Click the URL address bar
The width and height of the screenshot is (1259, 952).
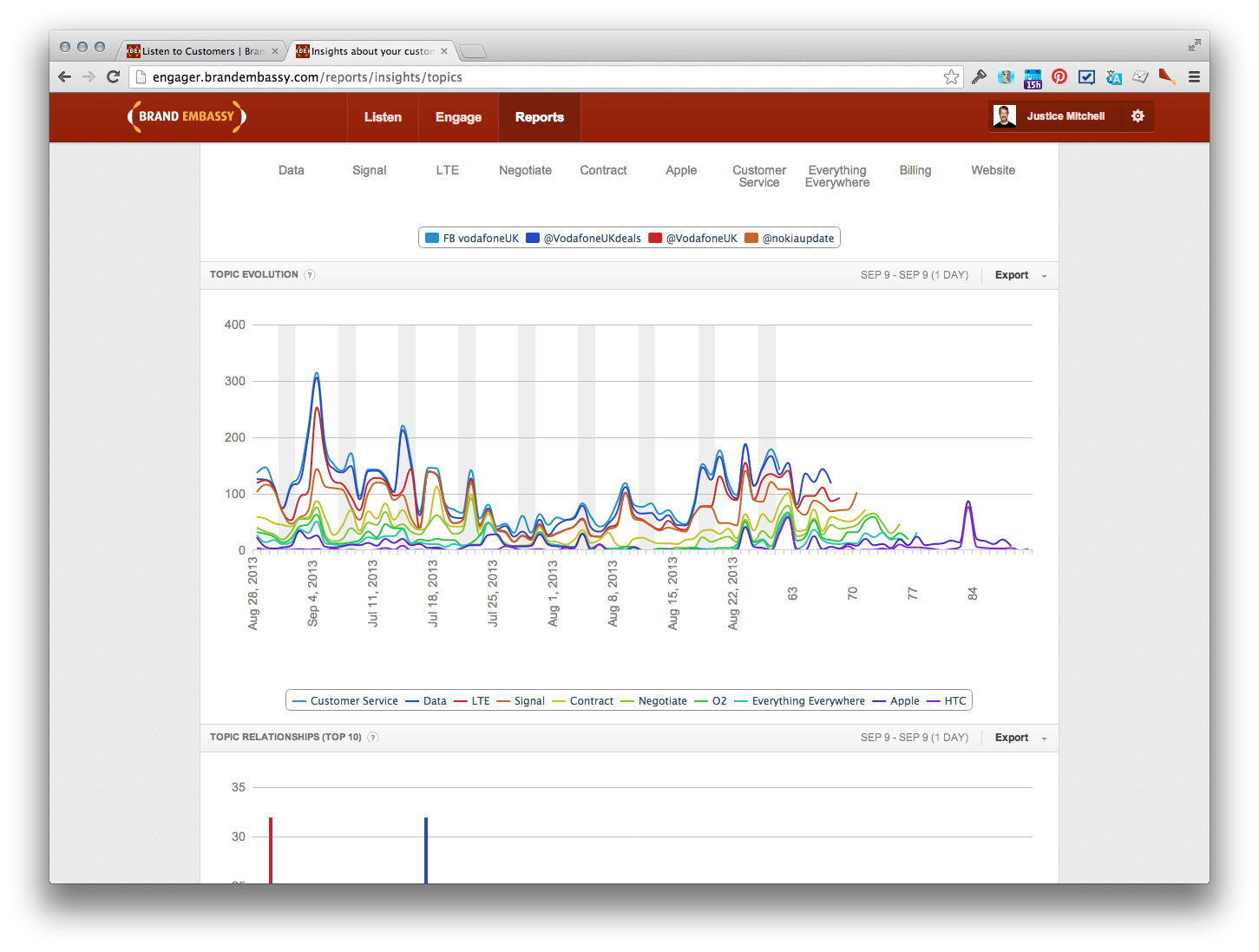(x=547, y=77)
